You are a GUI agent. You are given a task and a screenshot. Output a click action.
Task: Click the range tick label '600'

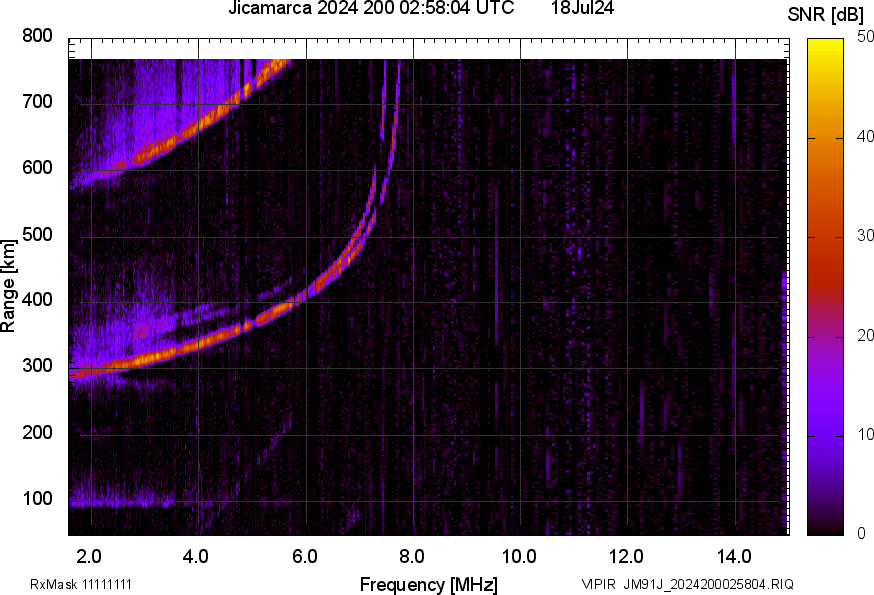(x=37, y=168)
